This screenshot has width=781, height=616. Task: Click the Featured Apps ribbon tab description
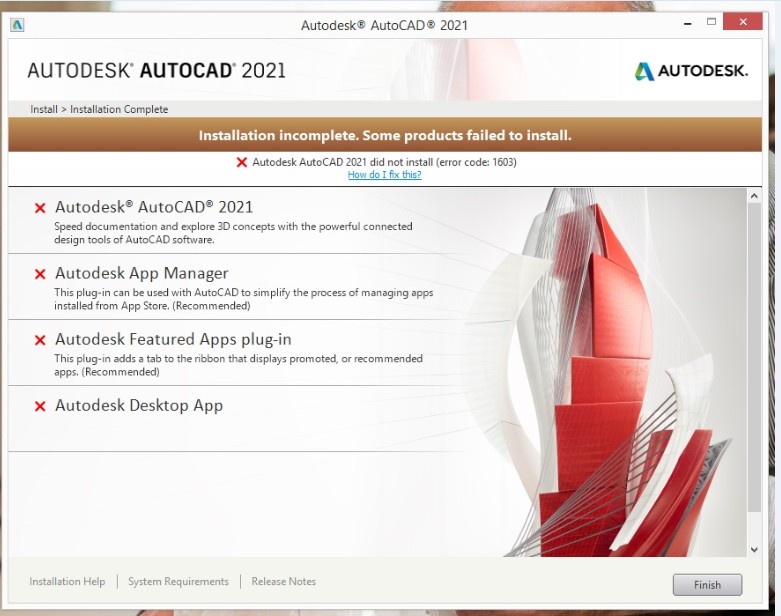click(238, 365)
